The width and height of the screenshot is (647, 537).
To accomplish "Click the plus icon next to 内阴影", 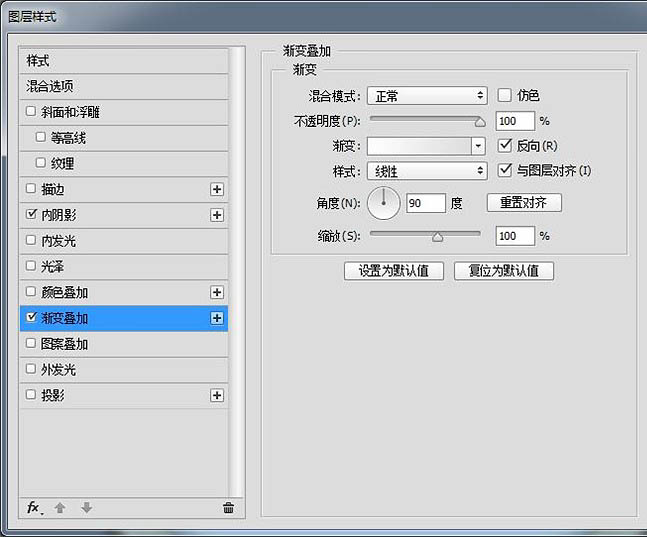I will coord(217,215).
